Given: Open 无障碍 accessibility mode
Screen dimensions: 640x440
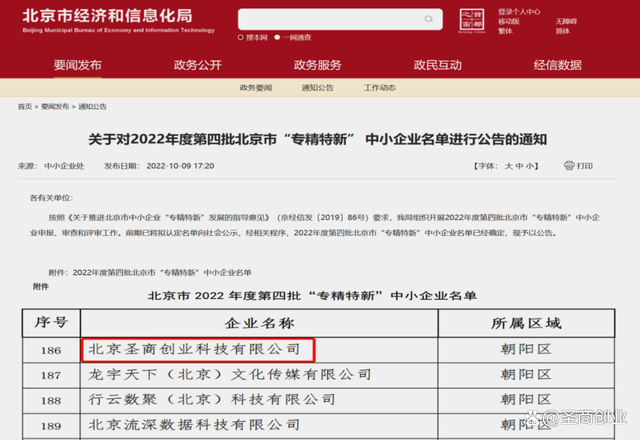Looking at the screenshot, I should click(566, 21).
